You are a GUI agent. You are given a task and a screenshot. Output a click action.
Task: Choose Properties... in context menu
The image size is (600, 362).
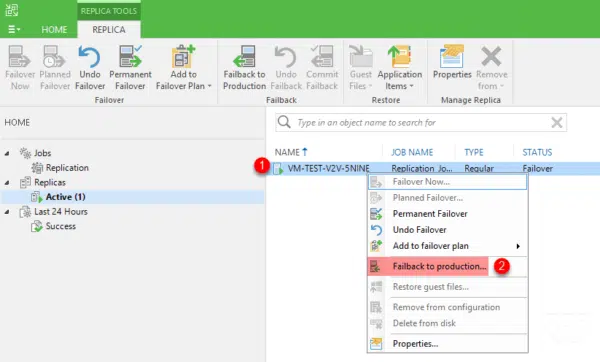(x=447, y=344)
